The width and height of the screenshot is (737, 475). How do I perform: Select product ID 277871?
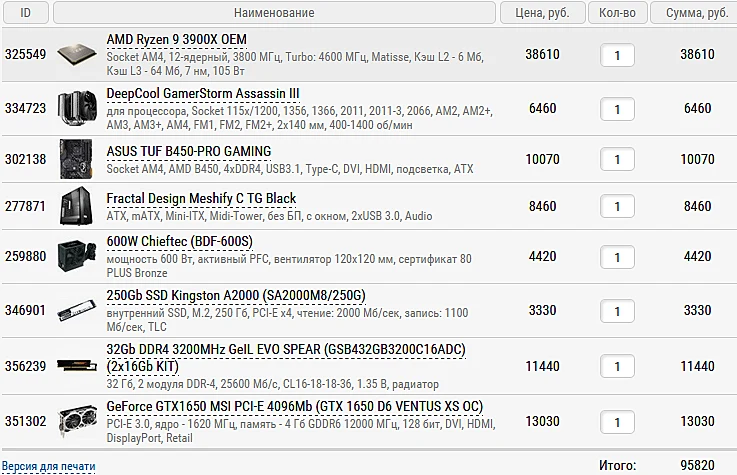click(x=25, y=206)
